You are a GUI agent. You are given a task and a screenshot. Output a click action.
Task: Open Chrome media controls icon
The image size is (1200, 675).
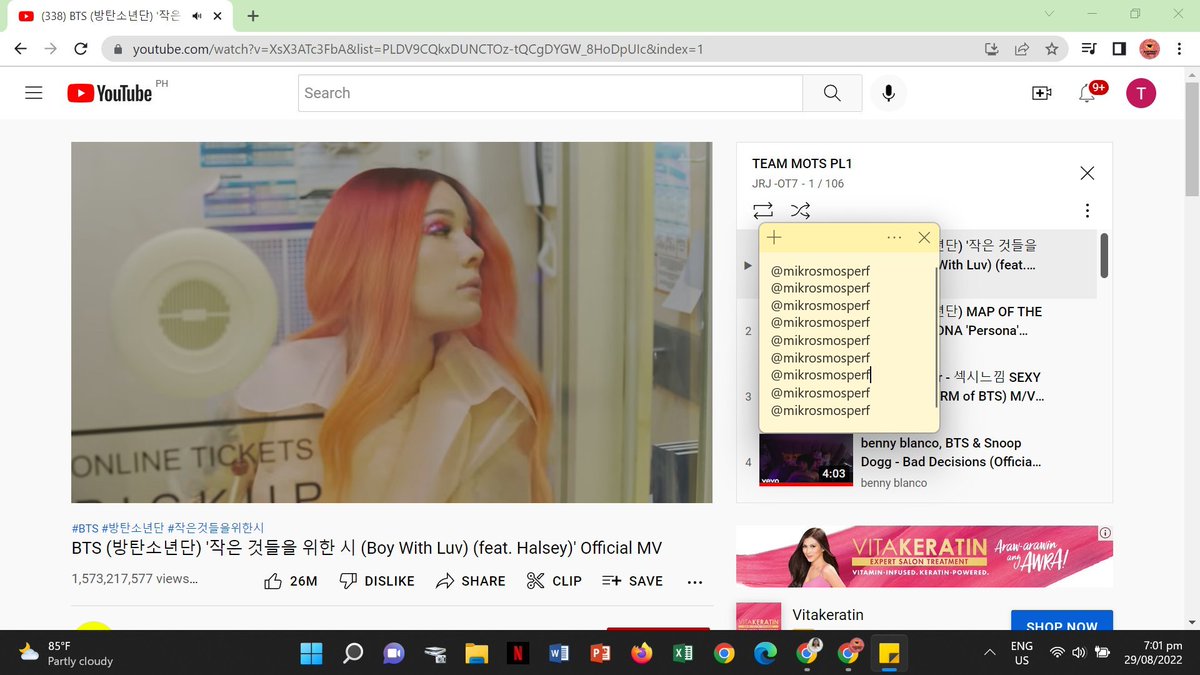pyautogui.click(x=1090, y=48)
